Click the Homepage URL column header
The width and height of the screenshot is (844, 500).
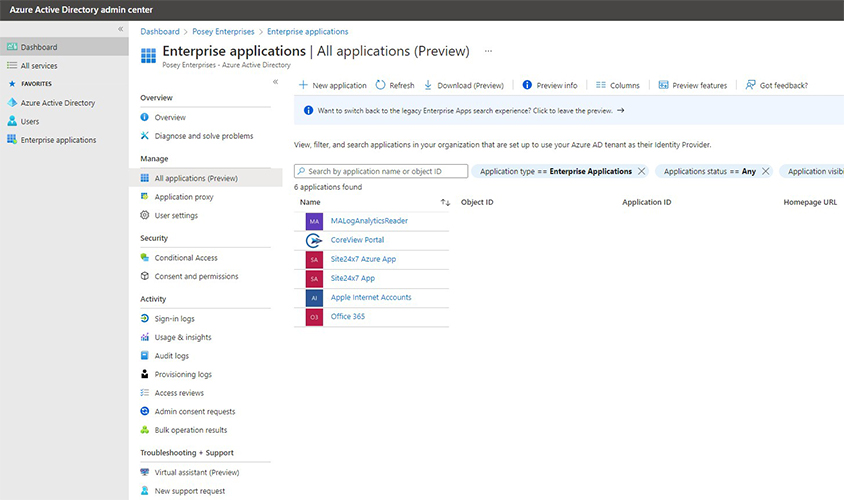tap(810, 202)
